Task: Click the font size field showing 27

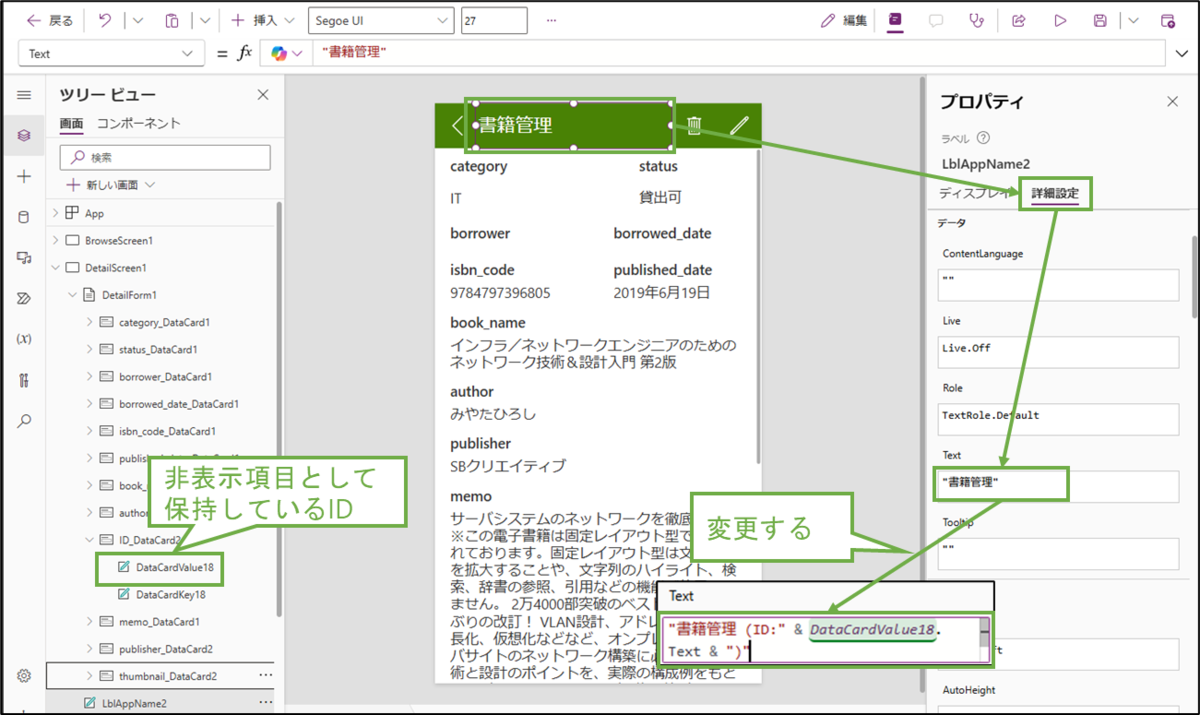Action: [x=494, y=20]
